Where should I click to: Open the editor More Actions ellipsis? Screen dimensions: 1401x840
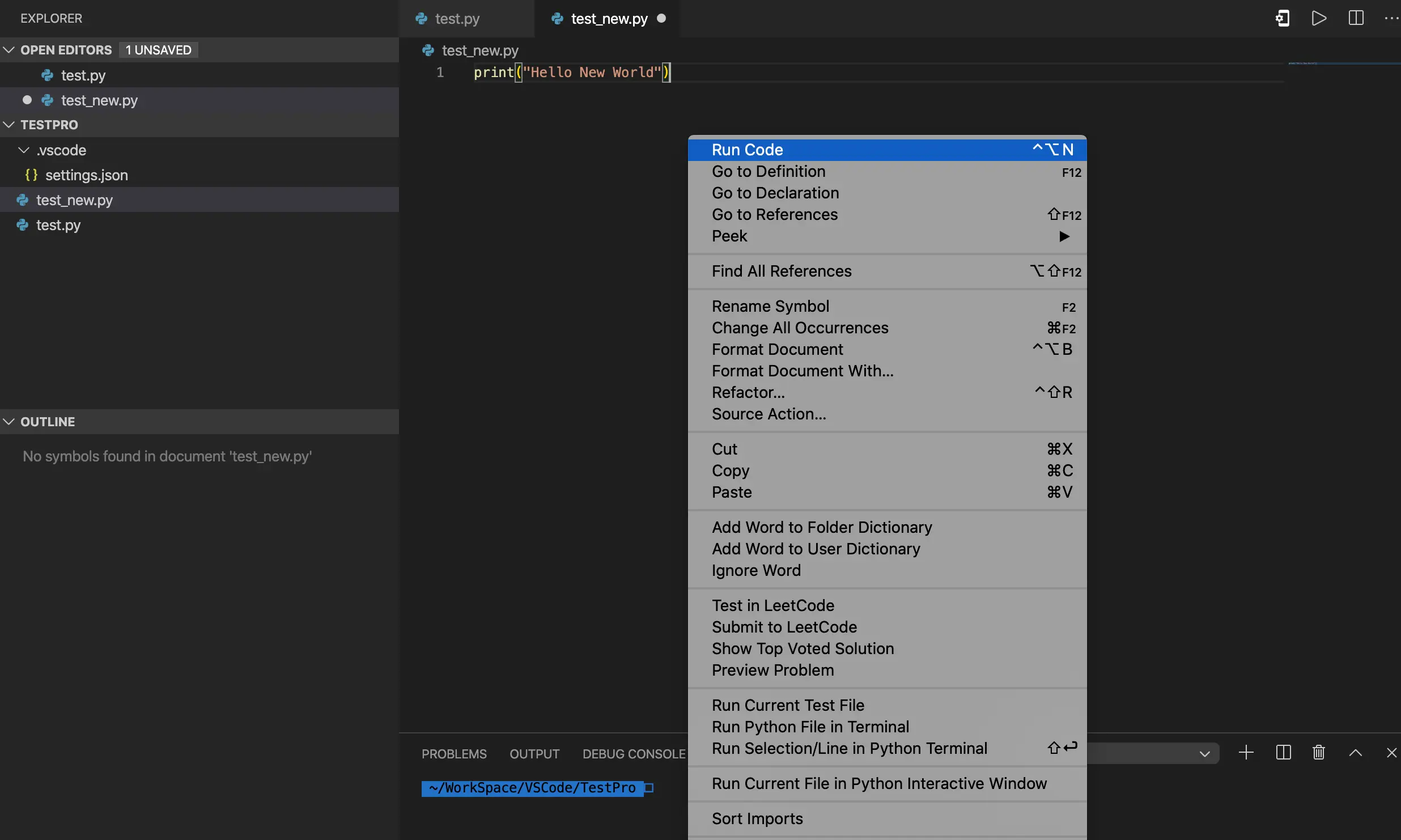tap(1391, 18)
